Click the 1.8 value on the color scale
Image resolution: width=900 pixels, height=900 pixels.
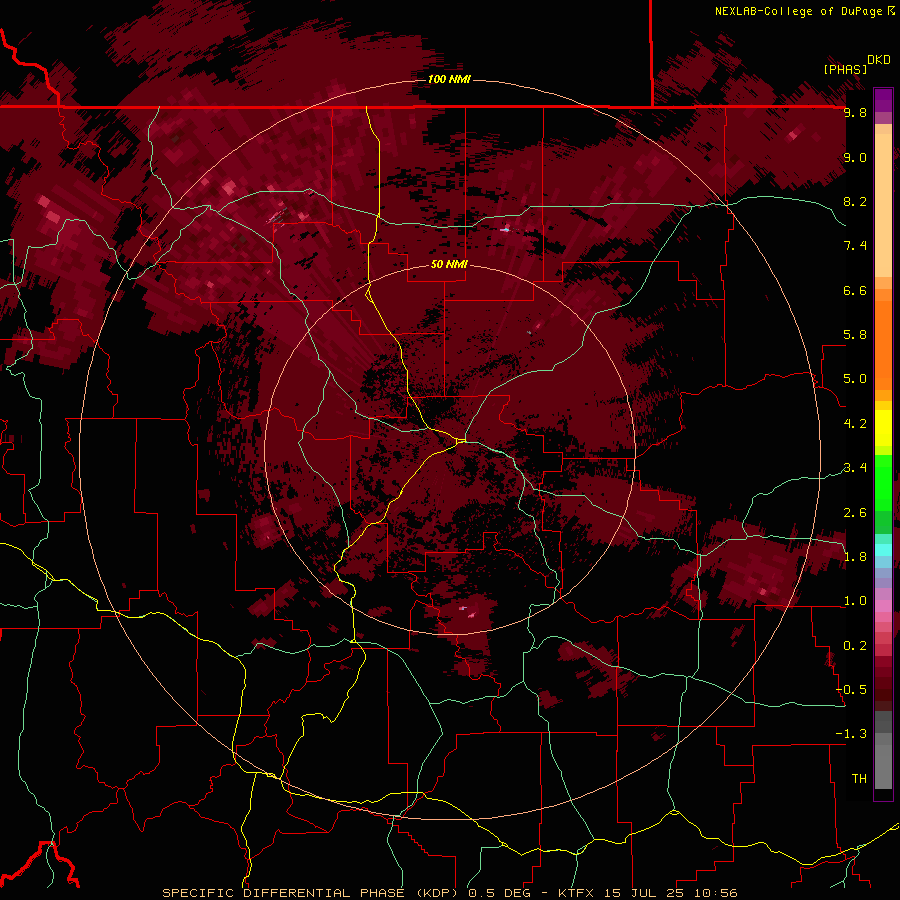coord(855,557)
